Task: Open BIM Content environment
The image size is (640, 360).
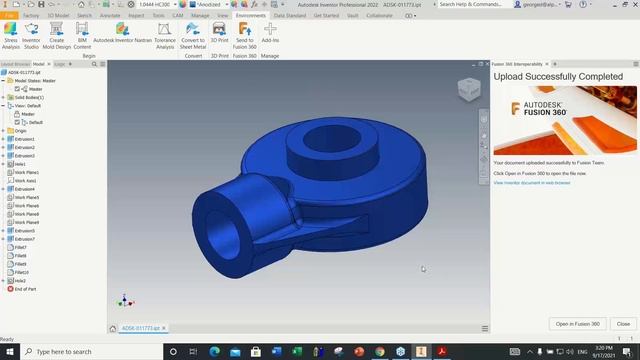Action: 82,36
